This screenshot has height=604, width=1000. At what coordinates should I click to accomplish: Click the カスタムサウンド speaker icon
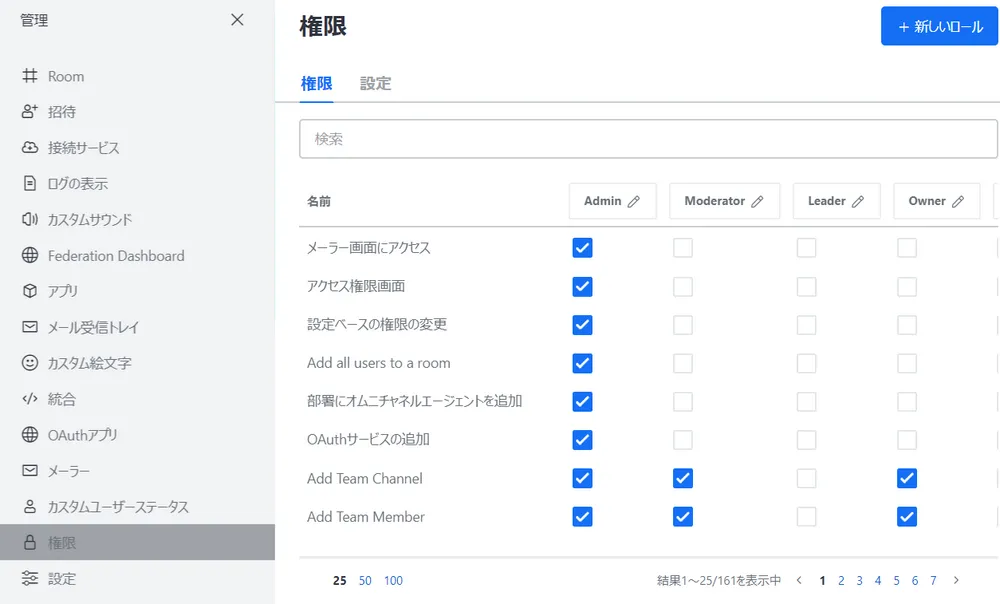click(x=30, y=219)
